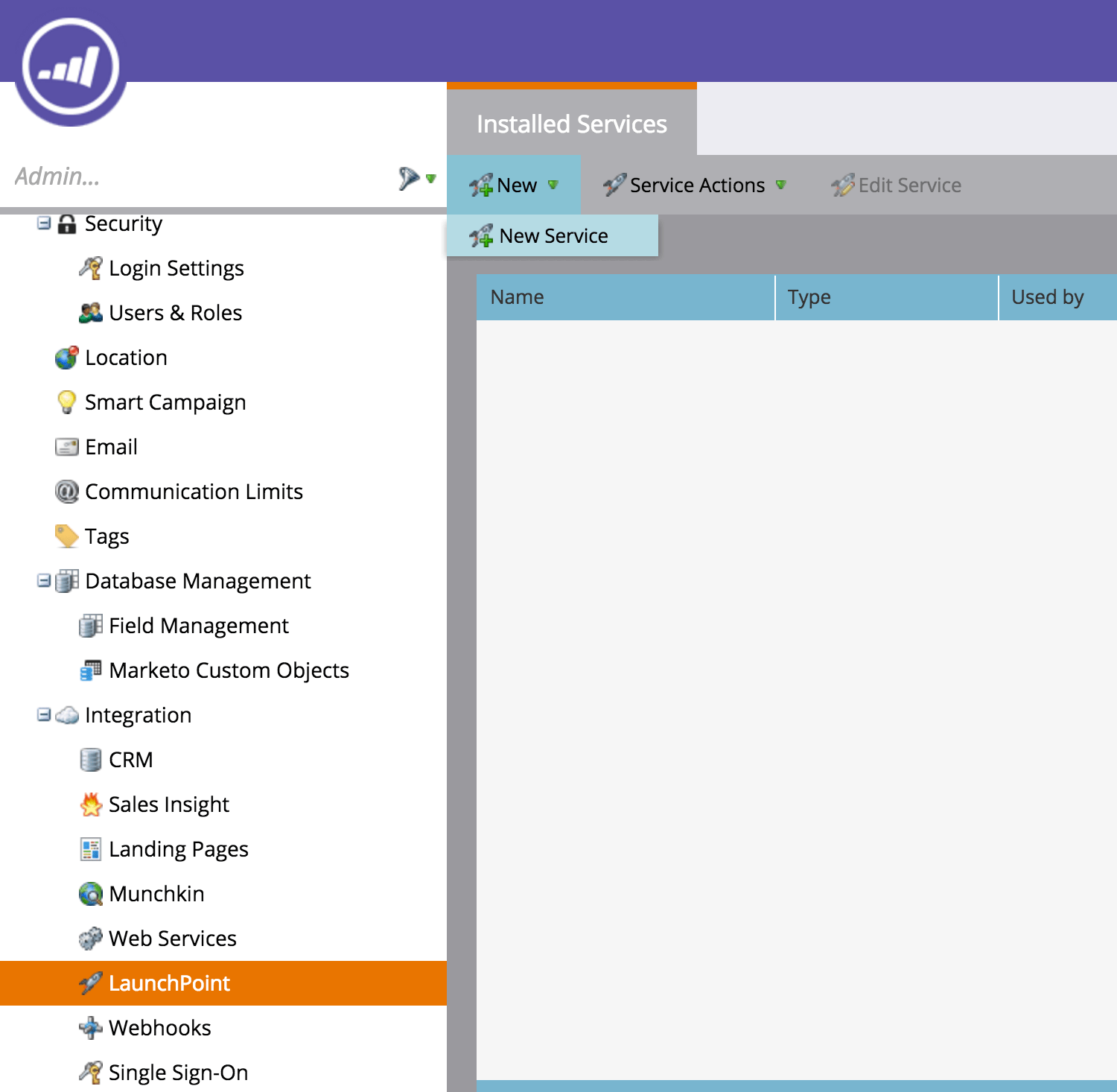Open Users & Roles admin page
1117x1092 pixels.
tap(175, 313)
